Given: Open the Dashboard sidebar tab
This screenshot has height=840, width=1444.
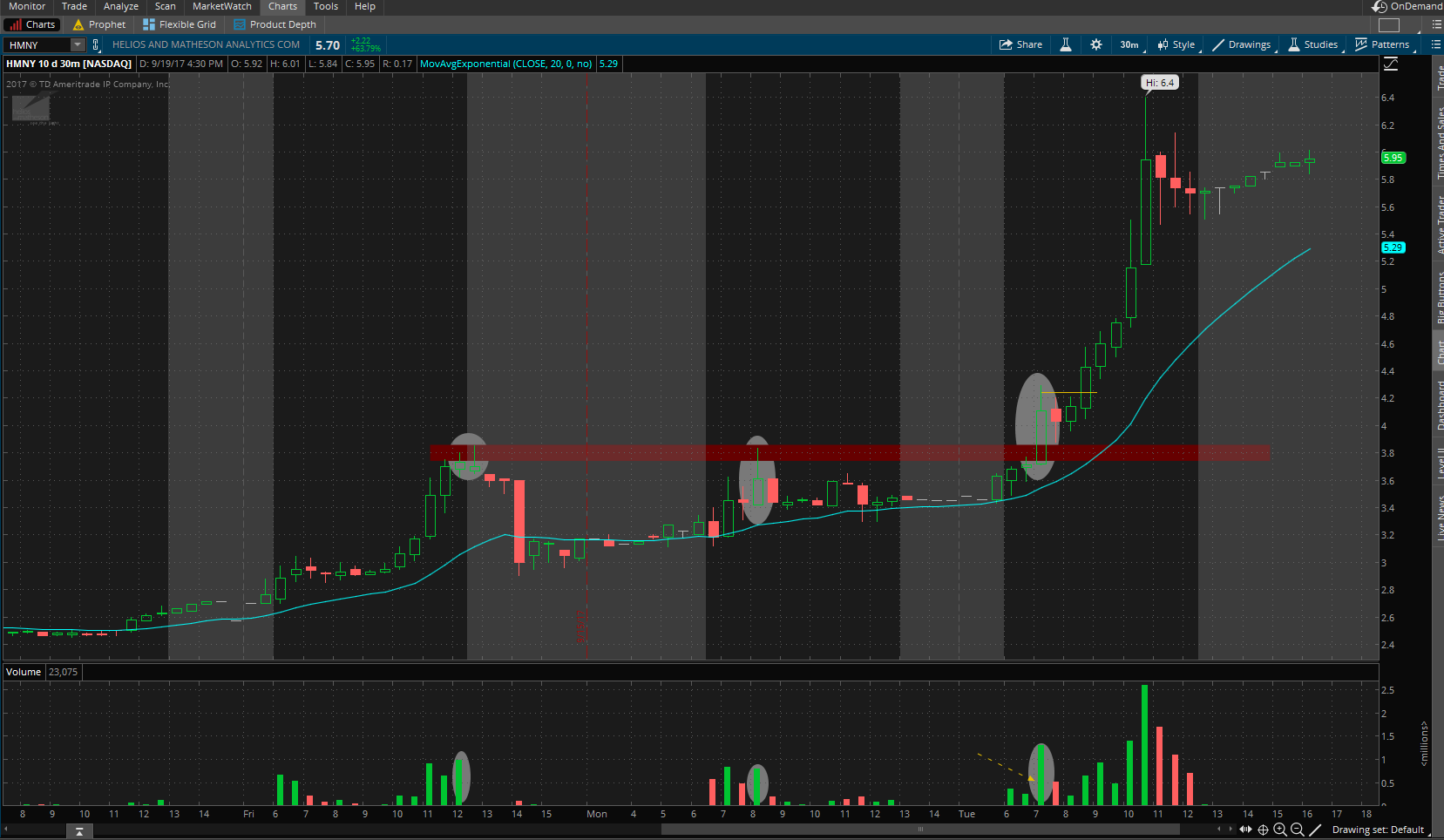Looking at the screenshot, I should pyautogui.click(x=1440, y=404).
